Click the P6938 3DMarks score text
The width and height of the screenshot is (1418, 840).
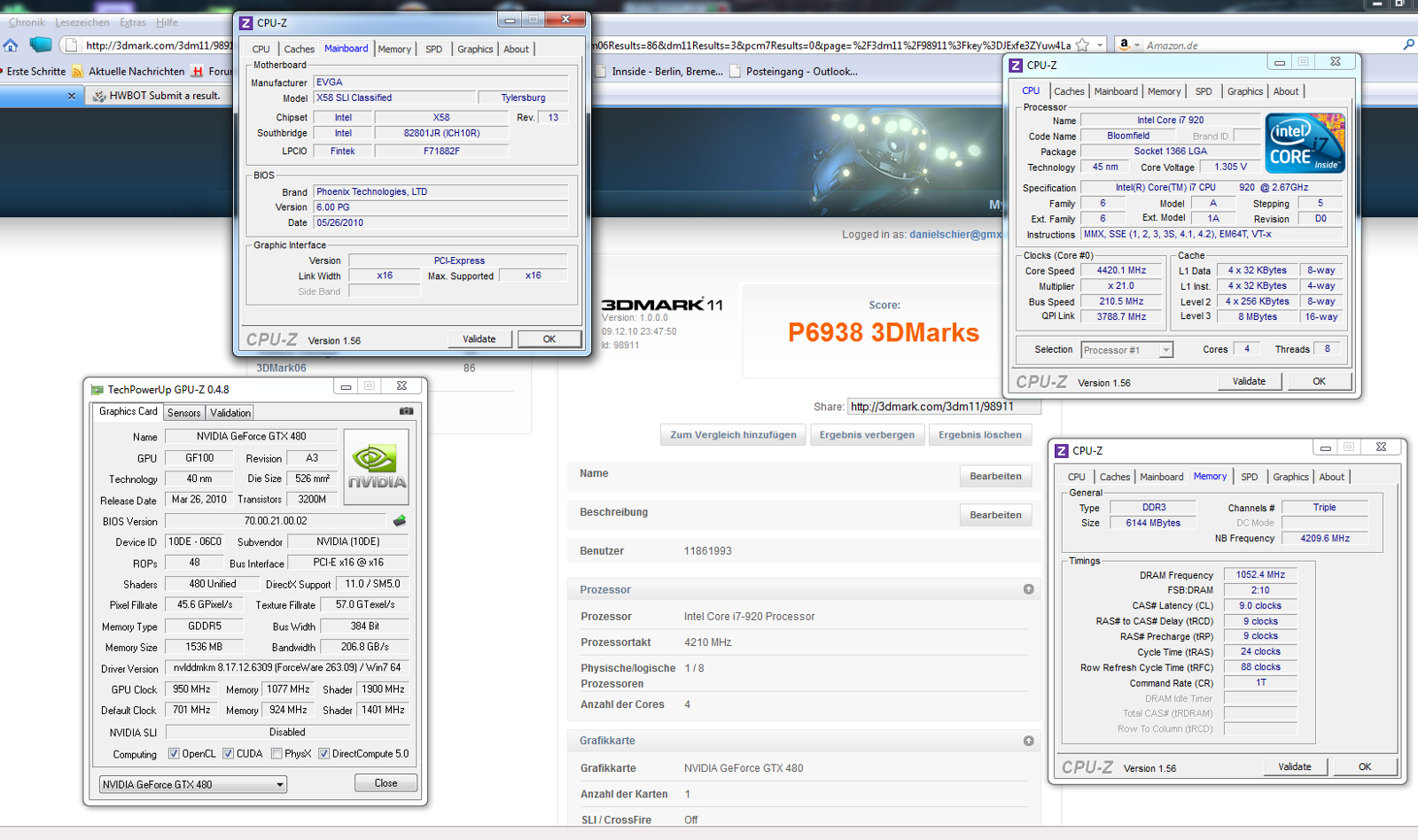pos(884,332)
